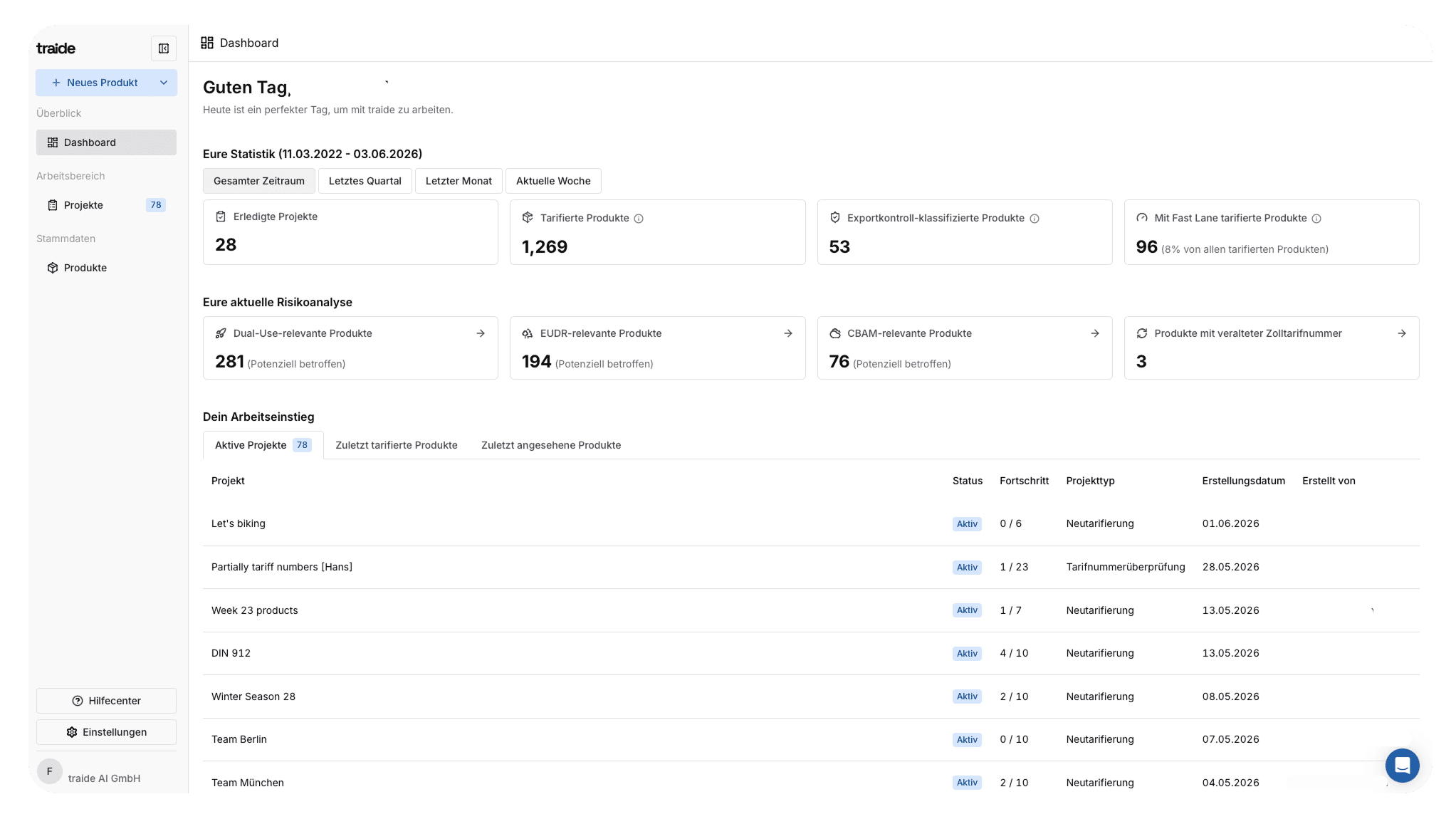Click the Dual-Use rocket icon
Viewport: 1456px width, 814px height.
click(x=221, y=333)
